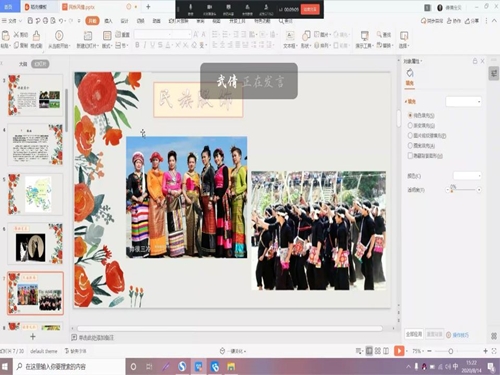Screen dimensions: 500x375
Task: Open the fill bucket icon in properties pane
Action: coord(410,73)
